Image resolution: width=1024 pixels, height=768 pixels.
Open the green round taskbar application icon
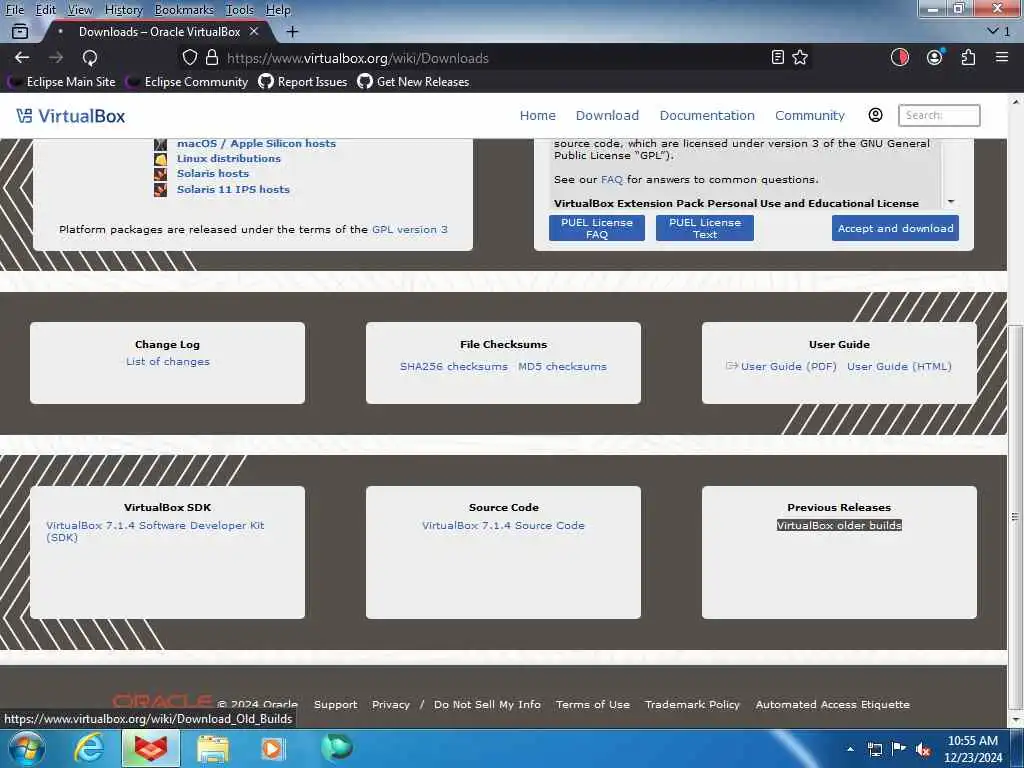tap(337, 747)
